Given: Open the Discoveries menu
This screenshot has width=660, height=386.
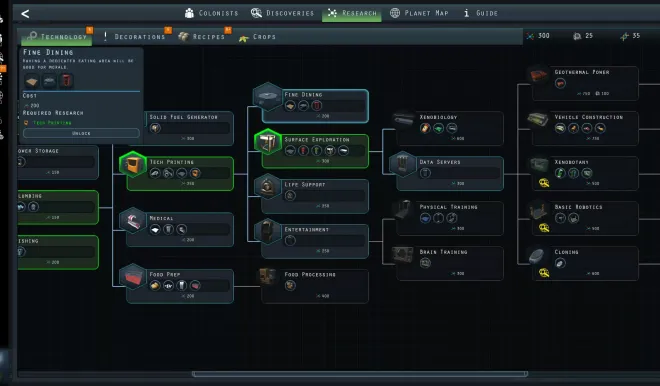Looking at the screenshot, I should 282,13.
